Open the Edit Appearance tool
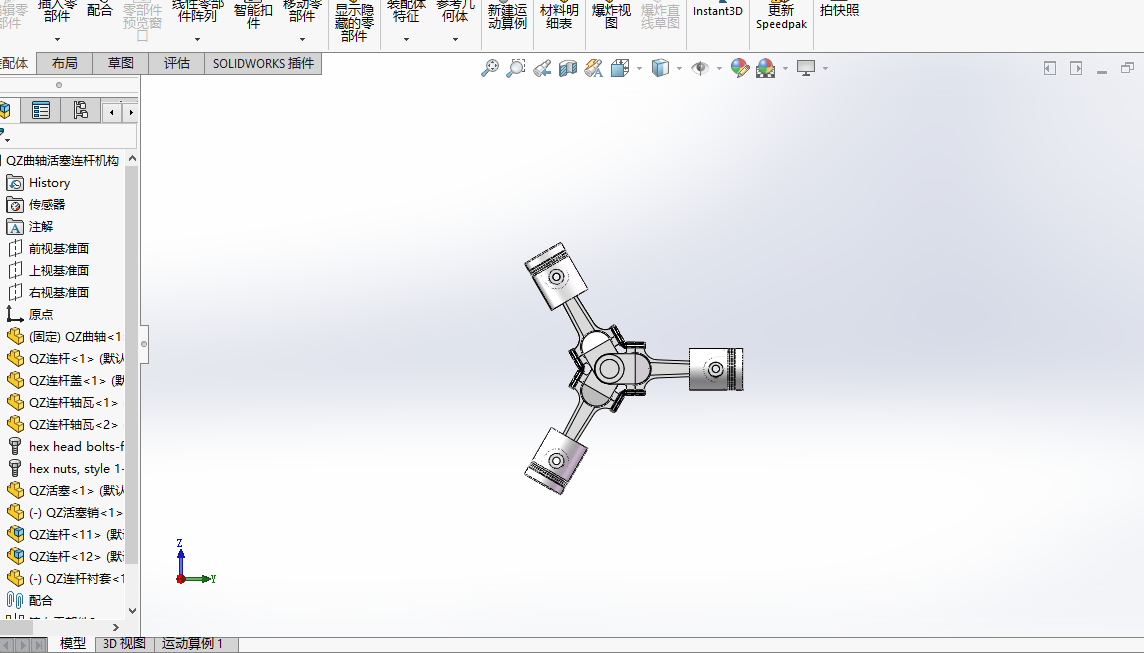 click(740, 68)
